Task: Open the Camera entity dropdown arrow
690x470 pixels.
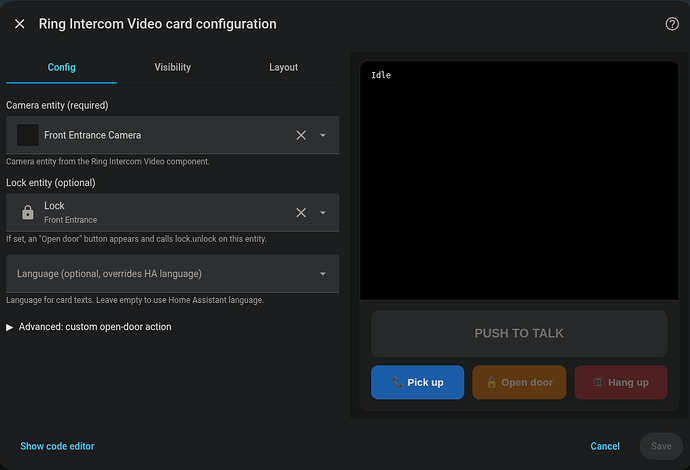Action: click(x=323, y=135)
